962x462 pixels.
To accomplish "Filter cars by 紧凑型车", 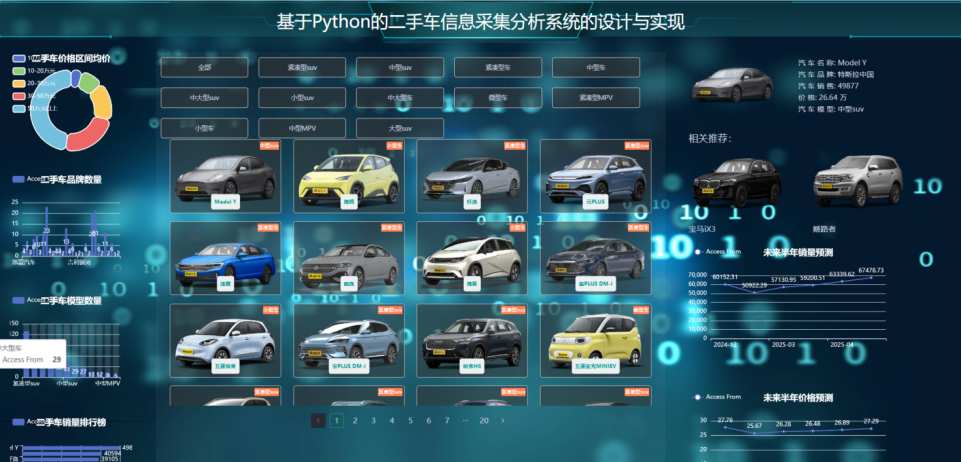I will point(498,67).
